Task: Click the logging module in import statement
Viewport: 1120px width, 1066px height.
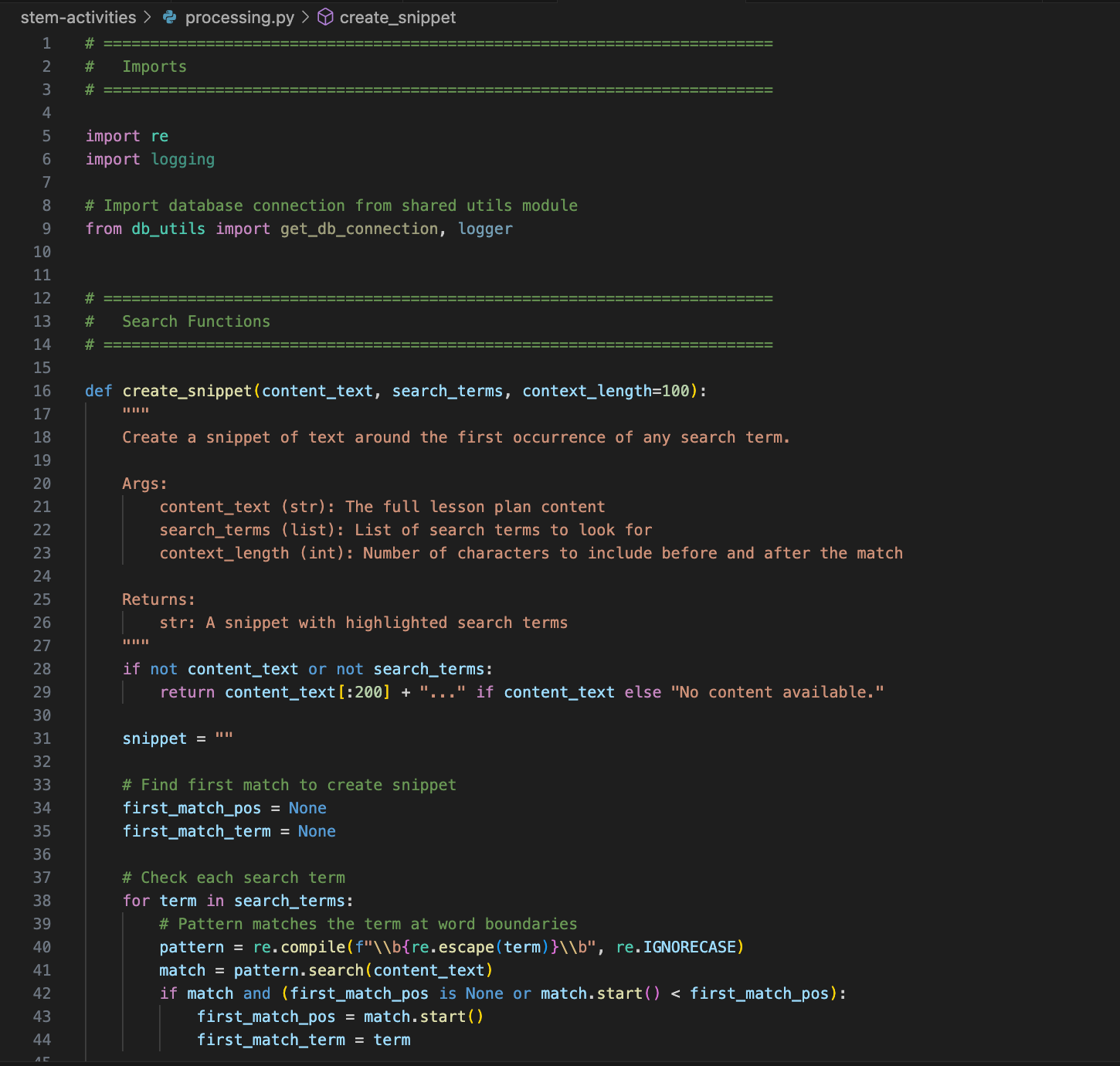Action: (x=182, y=159)
